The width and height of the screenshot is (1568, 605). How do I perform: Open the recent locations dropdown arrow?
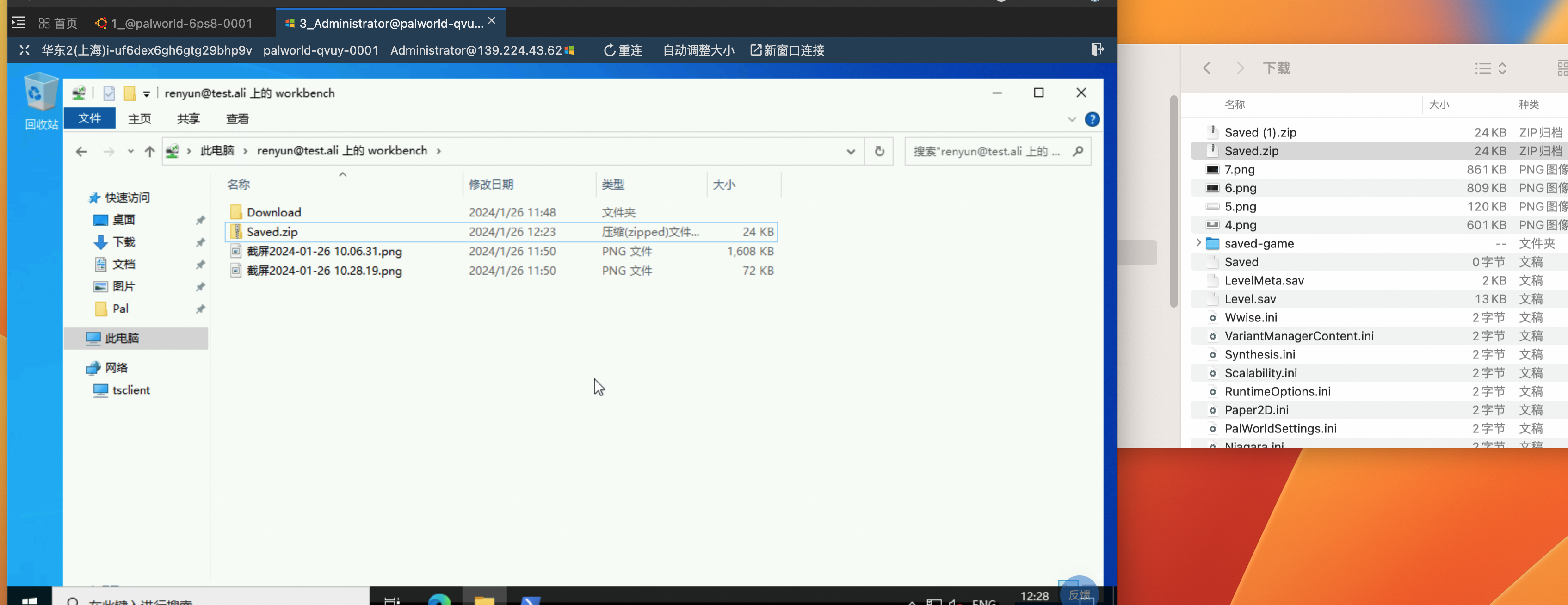point(130,152)
